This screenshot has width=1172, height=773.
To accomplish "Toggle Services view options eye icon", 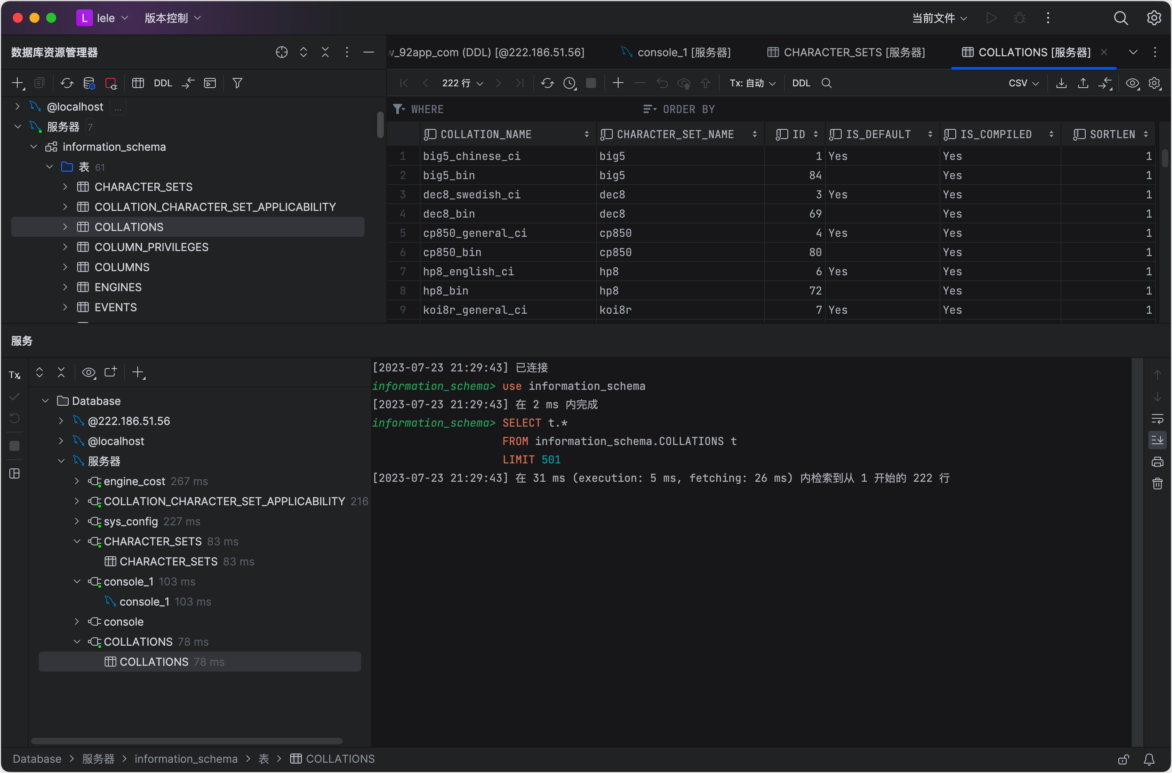I will click(x=89, y=372).
